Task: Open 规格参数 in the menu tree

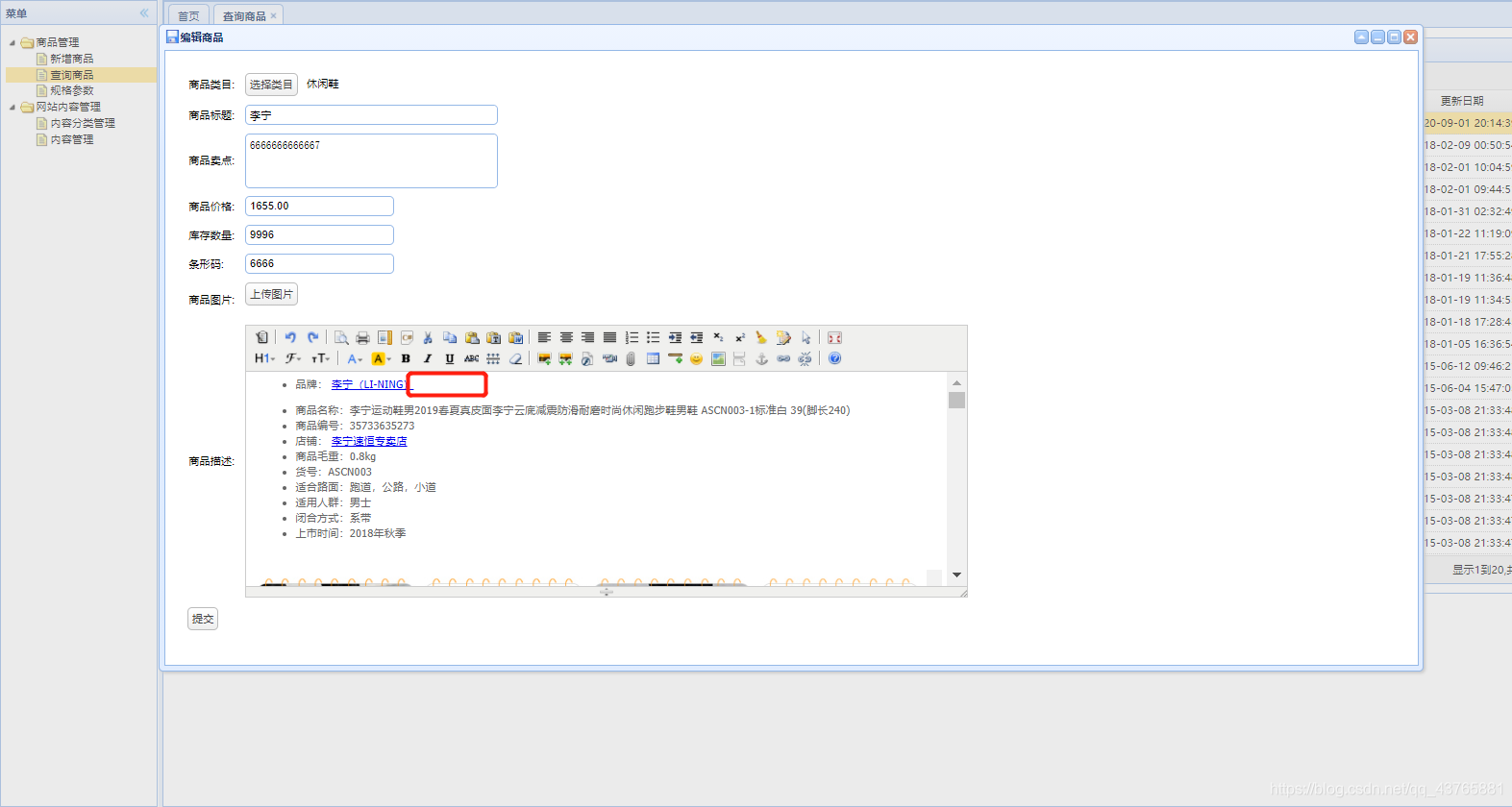Action: [71, 90]
